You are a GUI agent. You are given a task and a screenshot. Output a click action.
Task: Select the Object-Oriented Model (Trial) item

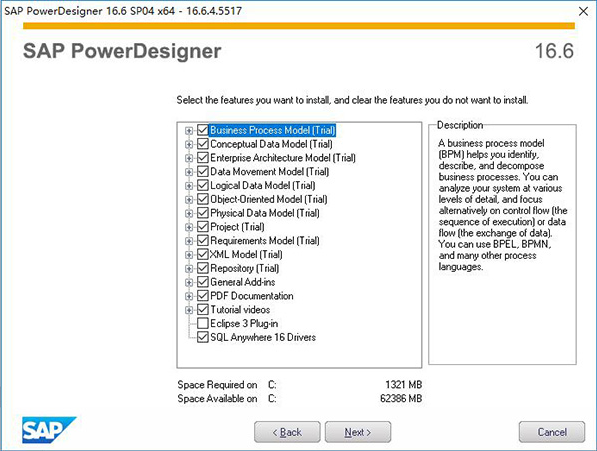click(x=268, y=199)
